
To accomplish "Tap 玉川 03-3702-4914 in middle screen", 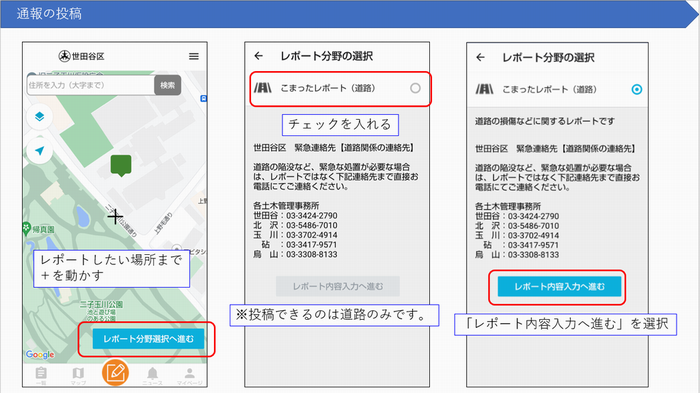I will pos(296,235).
